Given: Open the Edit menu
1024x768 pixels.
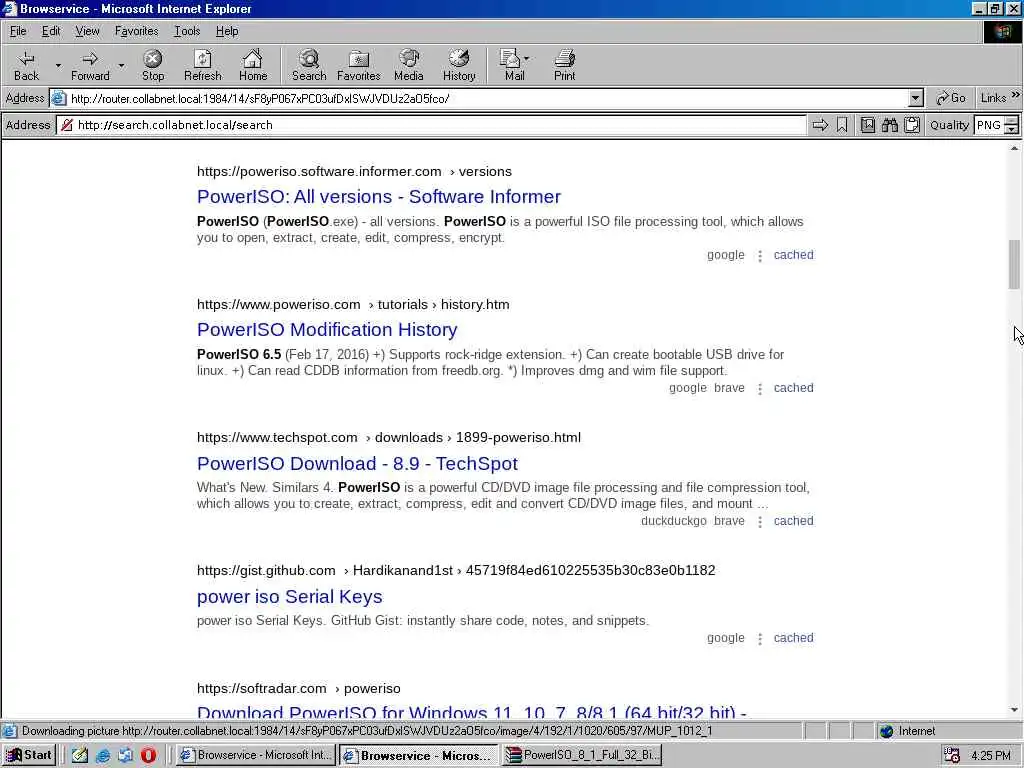Looking at the screenshot, I should tap(51, 31).
